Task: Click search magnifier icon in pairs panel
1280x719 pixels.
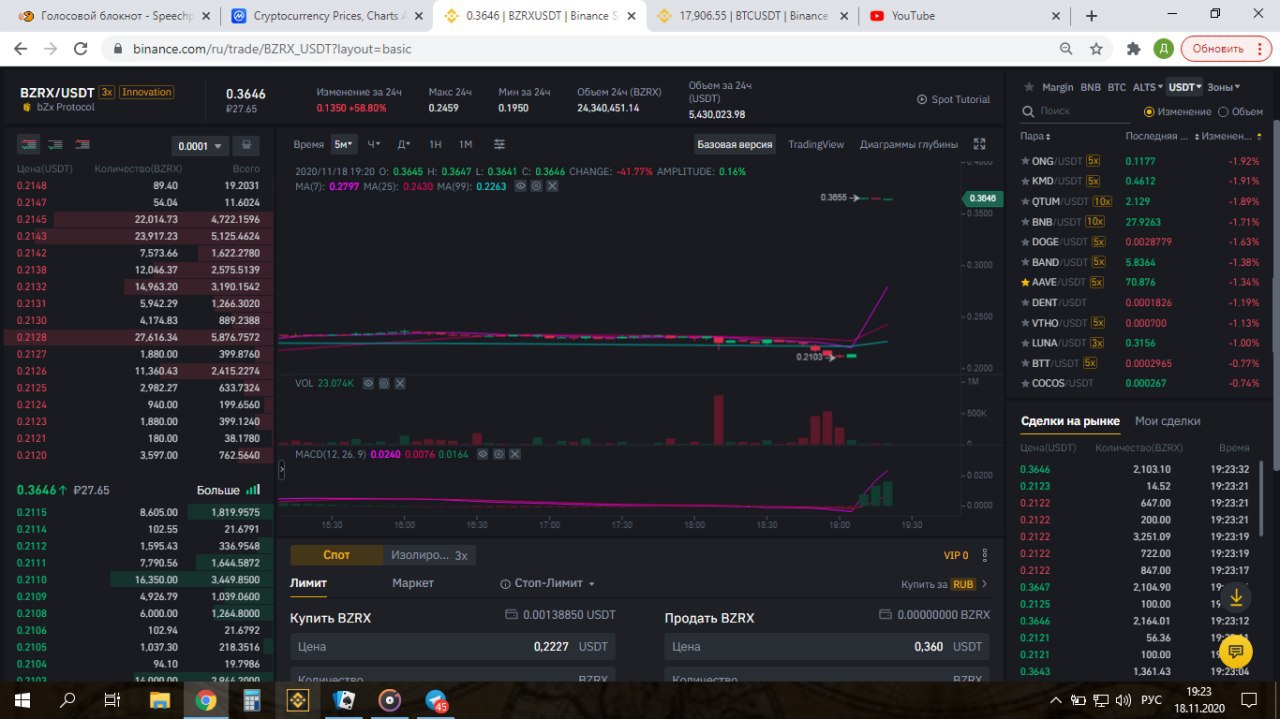Action: pyautogui.click(x=1027, y=112)
